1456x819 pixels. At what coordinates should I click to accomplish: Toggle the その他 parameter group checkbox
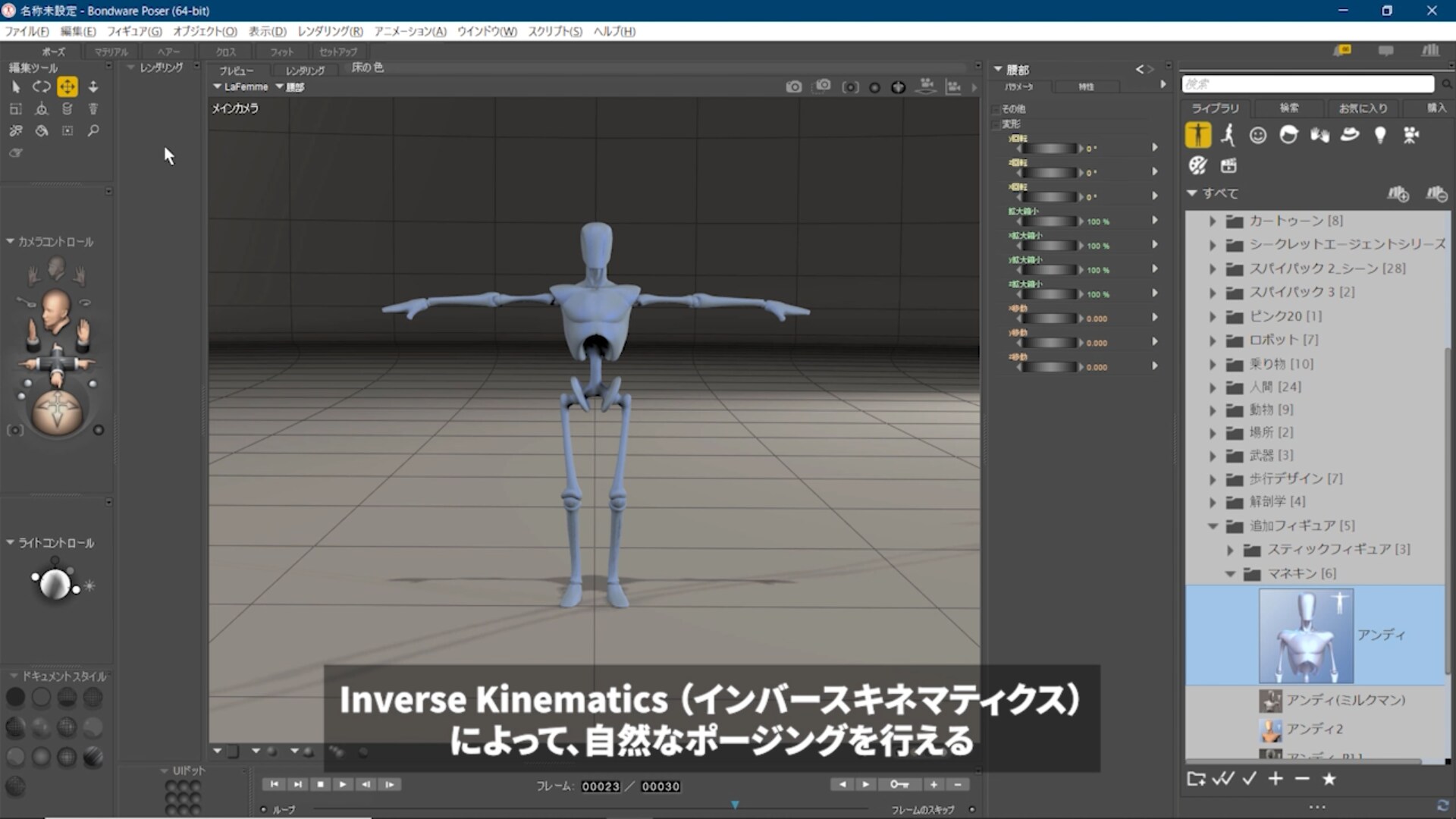point(995,109)
